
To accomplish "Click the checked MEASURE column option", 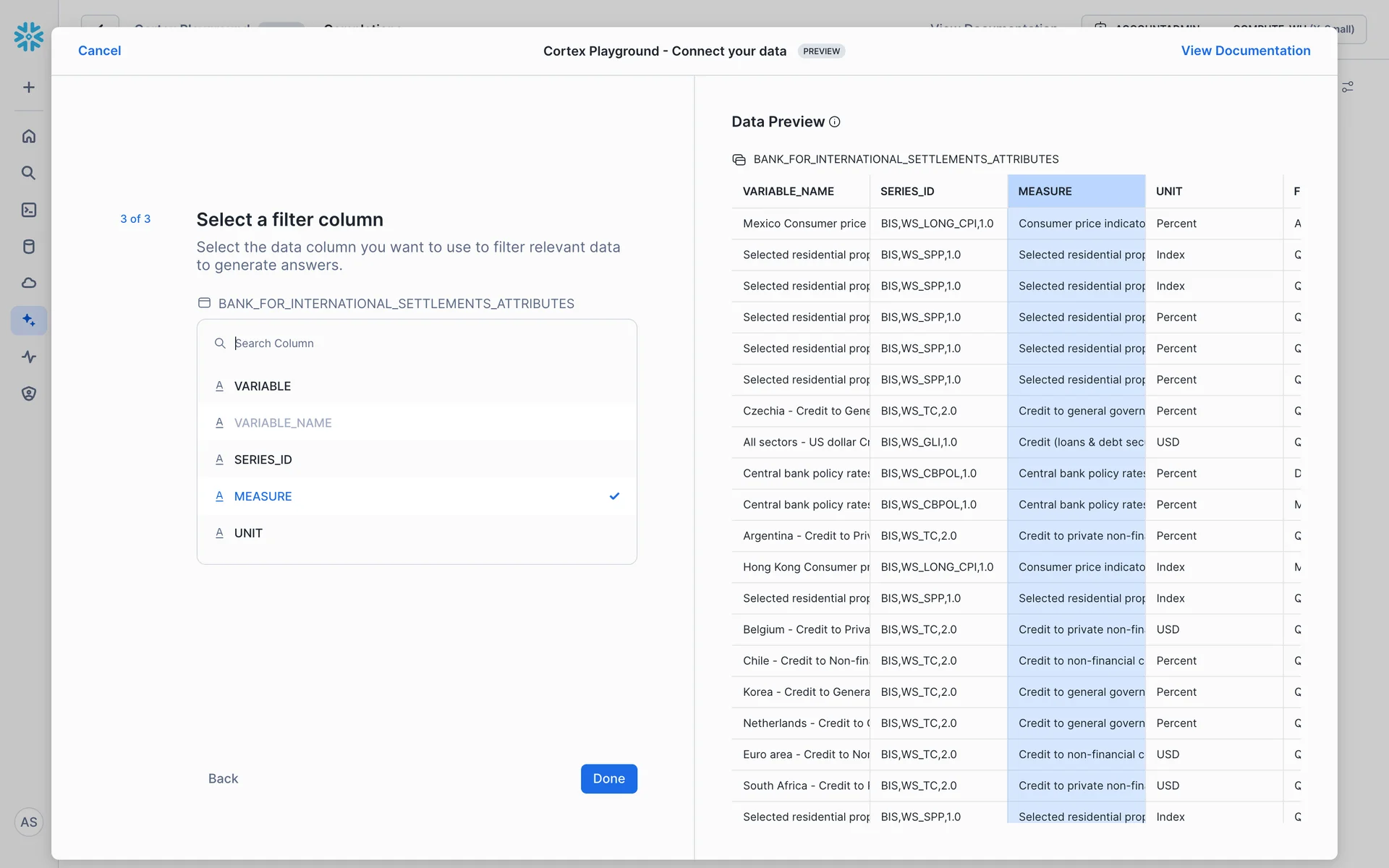I will tap(263, 496).
